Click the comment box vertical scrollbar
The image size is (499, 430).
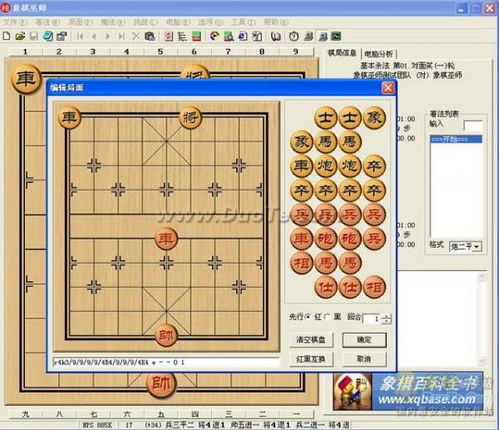point(482,318)
